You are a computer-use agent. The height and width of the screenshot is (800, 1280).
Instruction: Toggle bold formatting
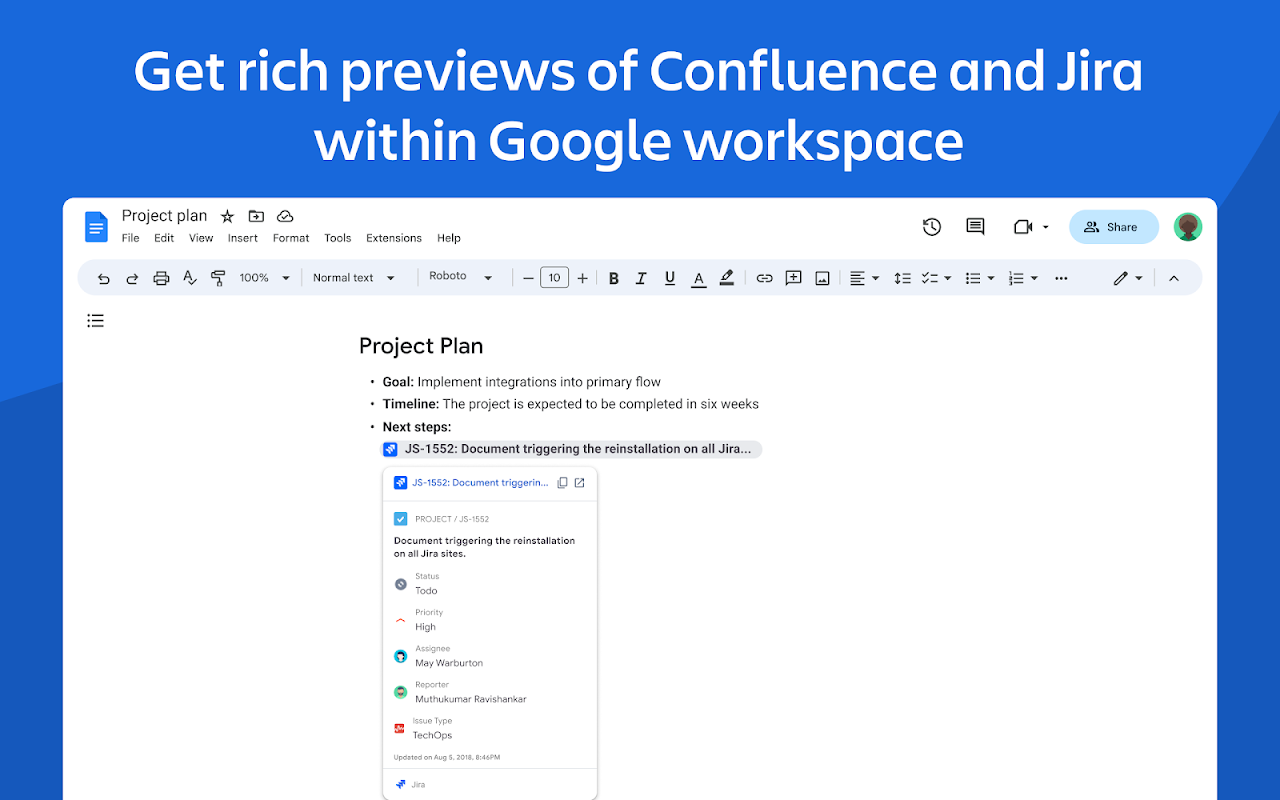point(614,278)
